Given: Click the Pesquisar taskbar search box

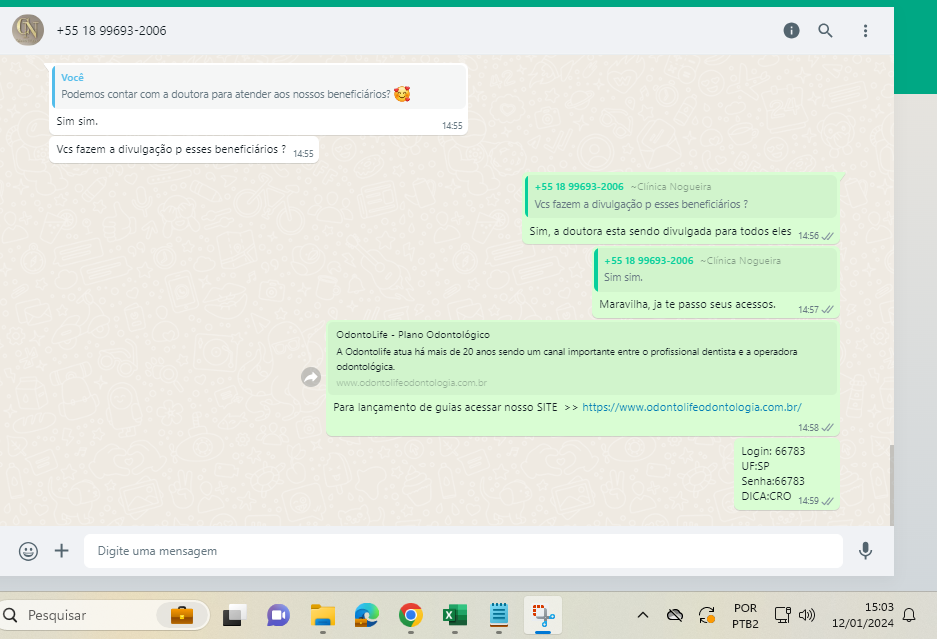Looking at the screenshot, I should coord(100,614).
